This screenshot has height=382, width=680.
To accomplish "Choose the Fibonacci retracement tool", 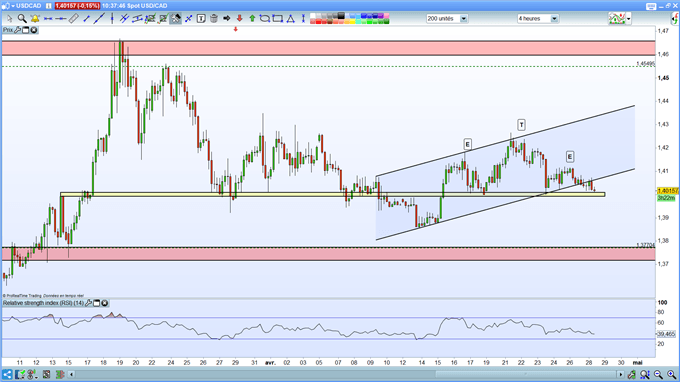I will (150, 19).
